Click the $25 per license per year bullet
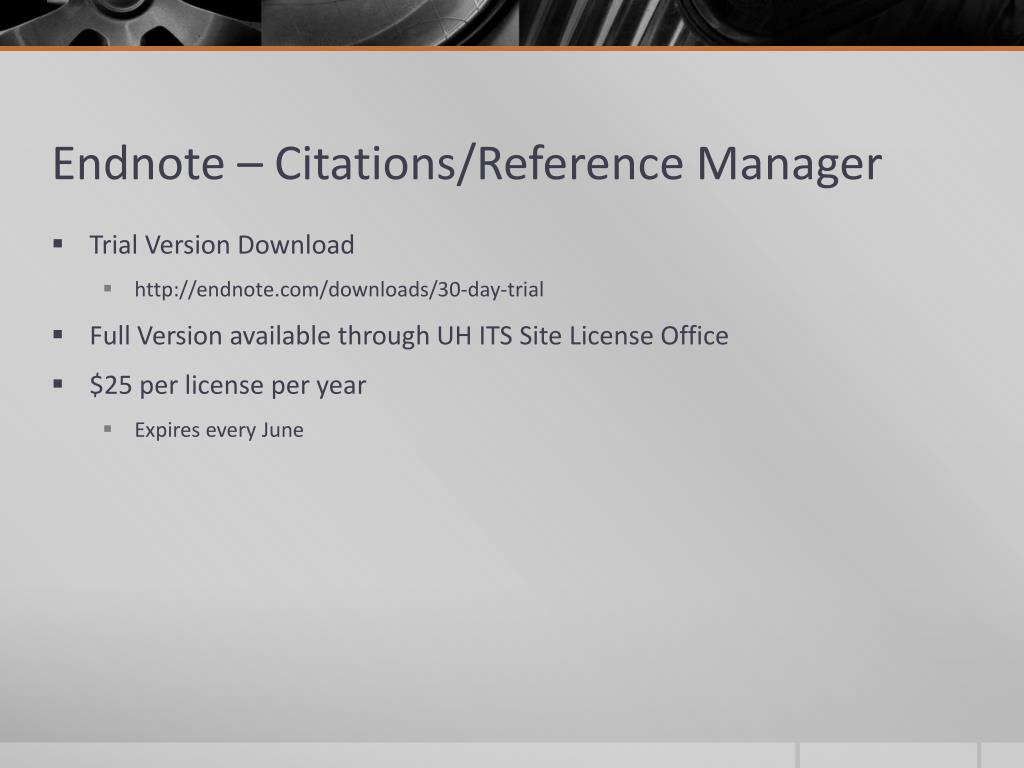This screenshot has height=768, width=1024. point(227,385)
